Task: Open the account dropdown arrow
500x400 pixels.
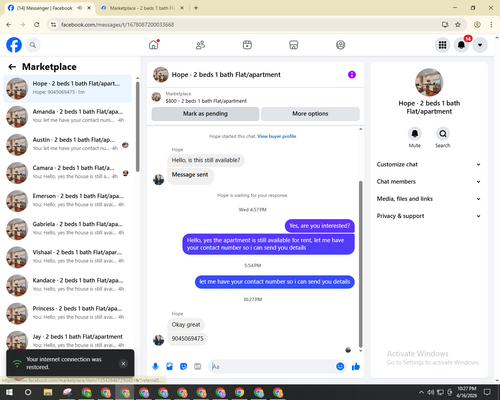Action: point(480,45)
